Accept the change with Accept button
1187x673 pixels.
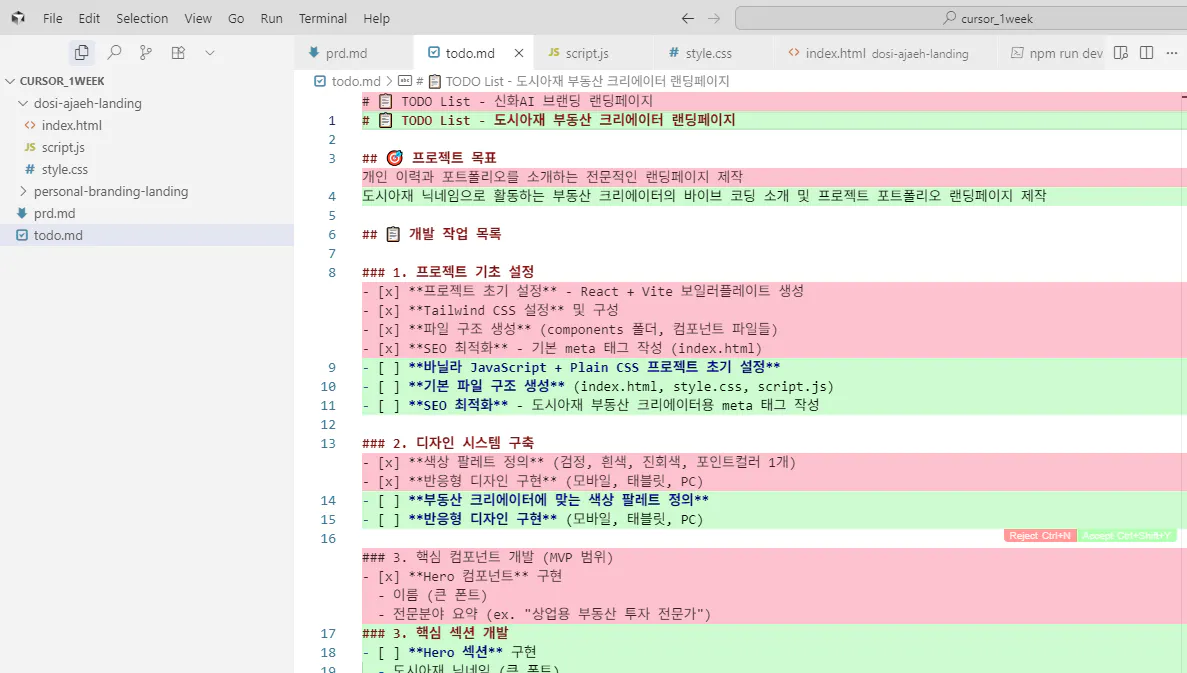(1126, 535)
